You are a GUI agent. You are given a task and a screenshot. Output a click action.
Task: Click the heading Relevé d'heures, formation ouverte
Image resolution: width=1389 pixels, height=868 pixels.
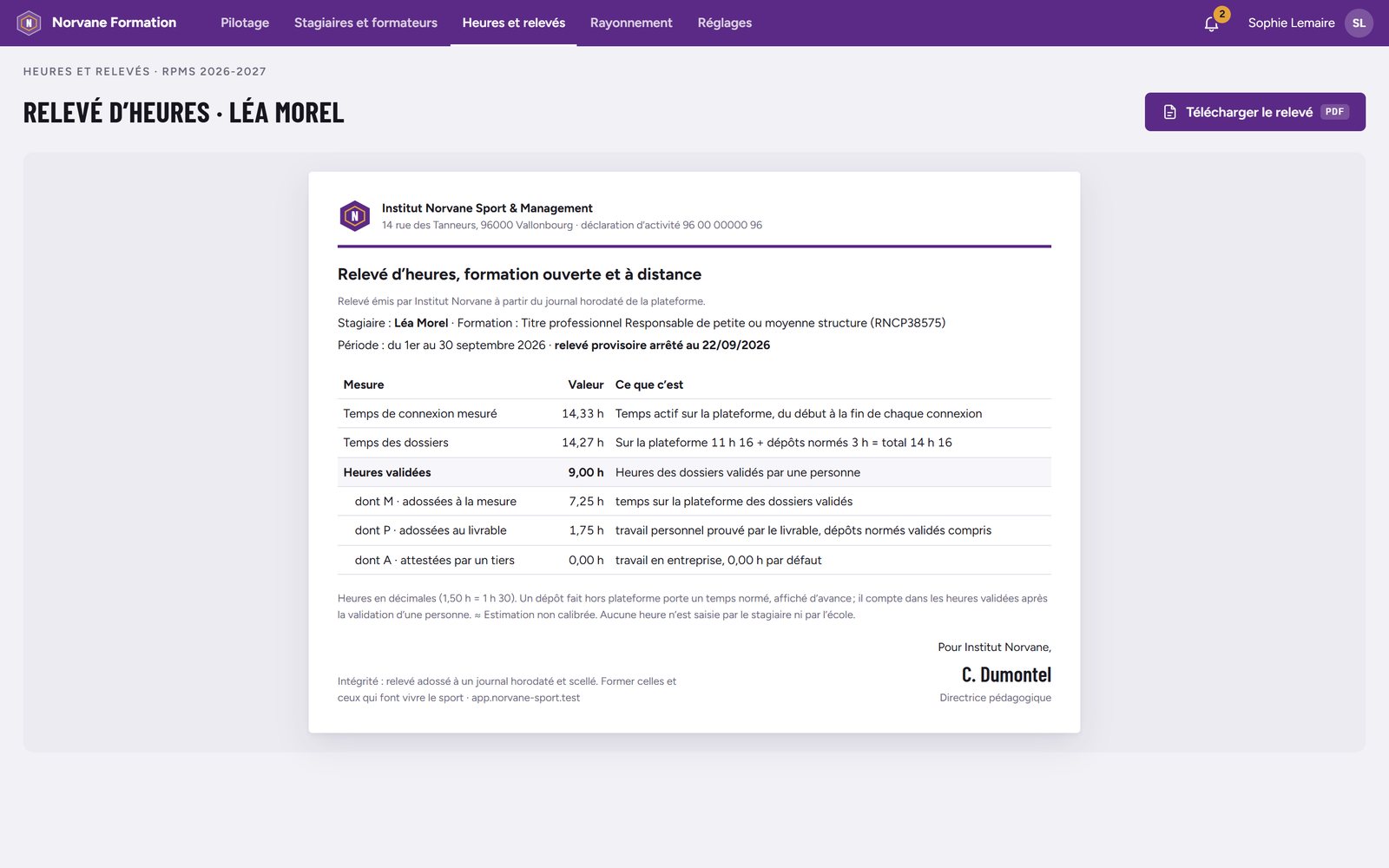tap(519, 274)
